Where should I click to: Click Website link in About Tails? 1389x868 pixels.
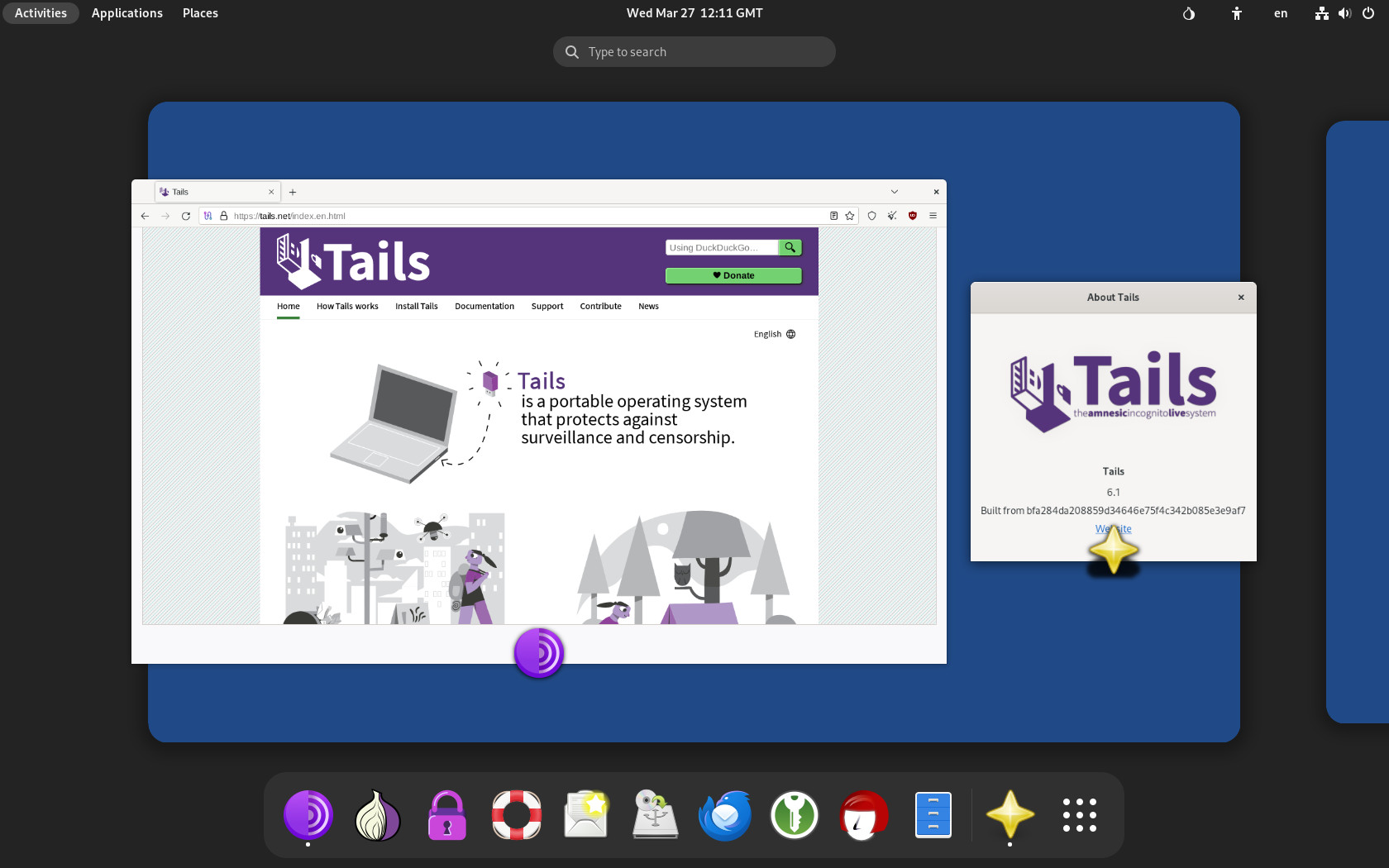[x=1114, y=529]
